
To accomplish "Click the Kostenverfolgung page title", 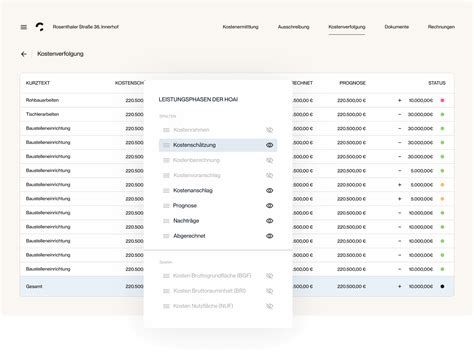I will [x=60, y=54].
